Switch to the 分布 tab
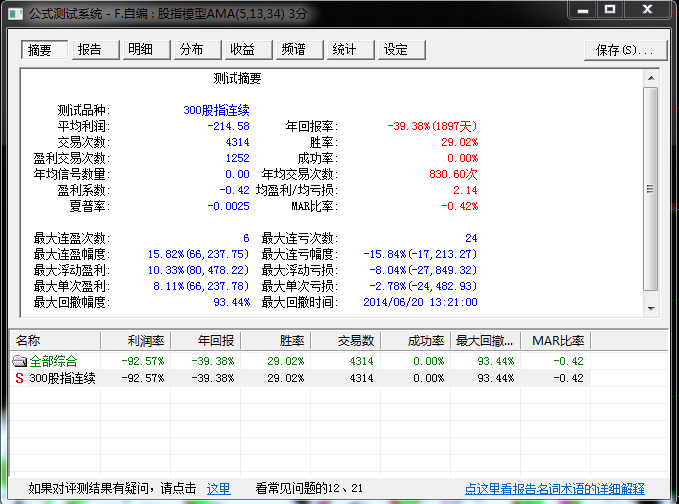This screenshot has width=679, height=504. 197,50
